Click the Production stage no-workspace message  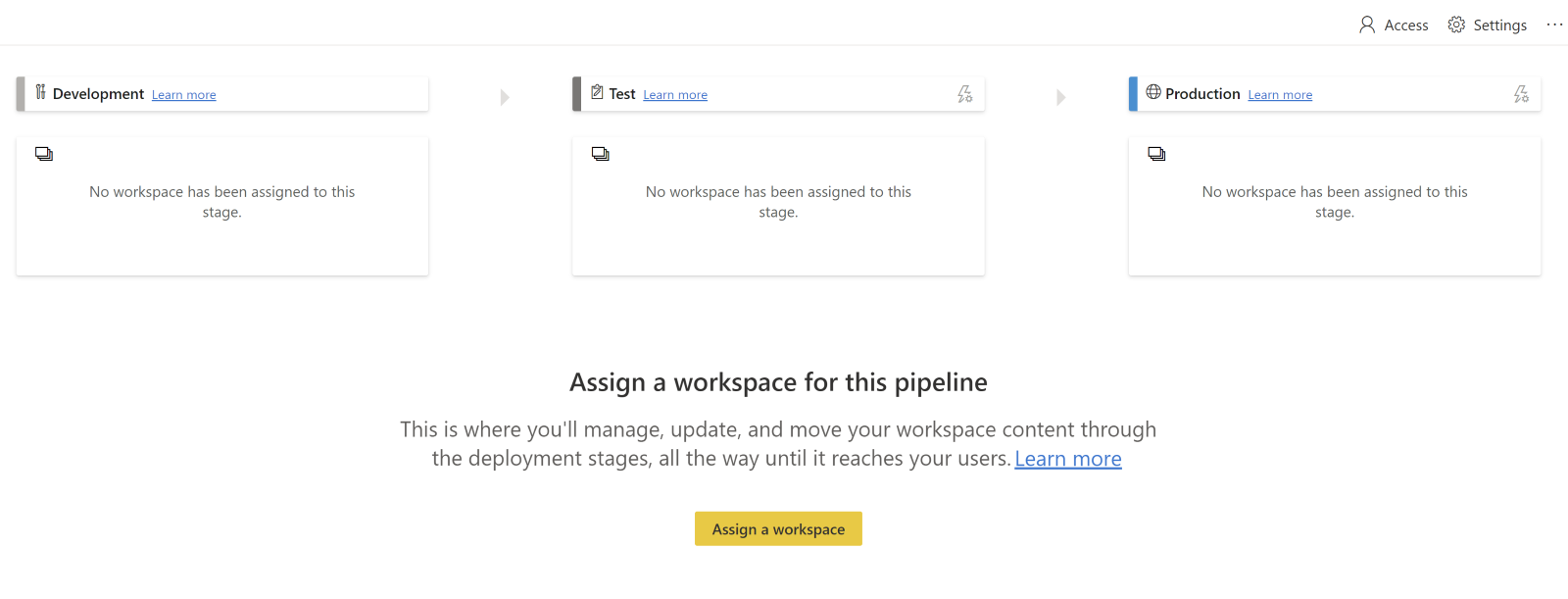pyautogui.click(x=1335, y=202)
